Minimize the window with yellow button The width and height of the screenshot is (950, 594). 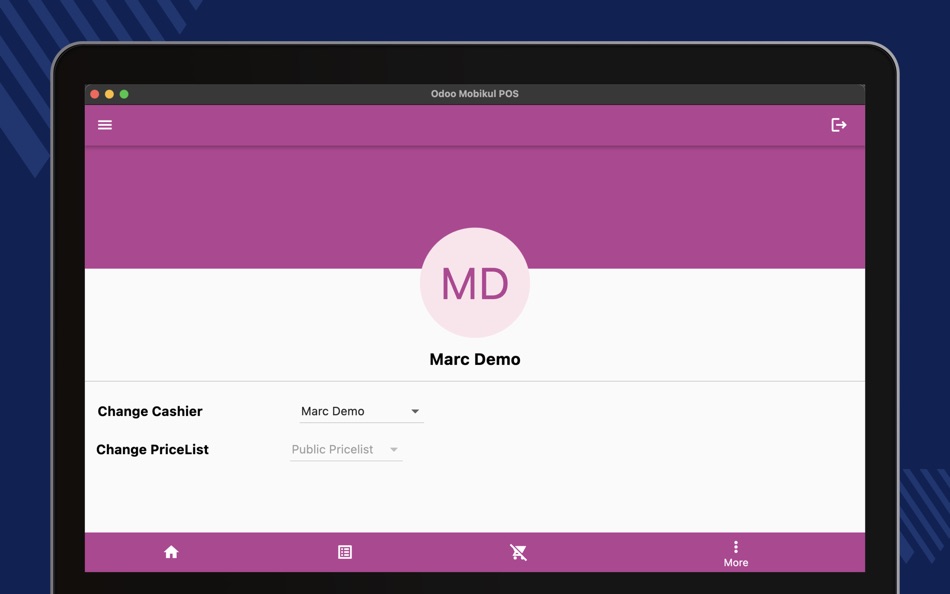109,94
